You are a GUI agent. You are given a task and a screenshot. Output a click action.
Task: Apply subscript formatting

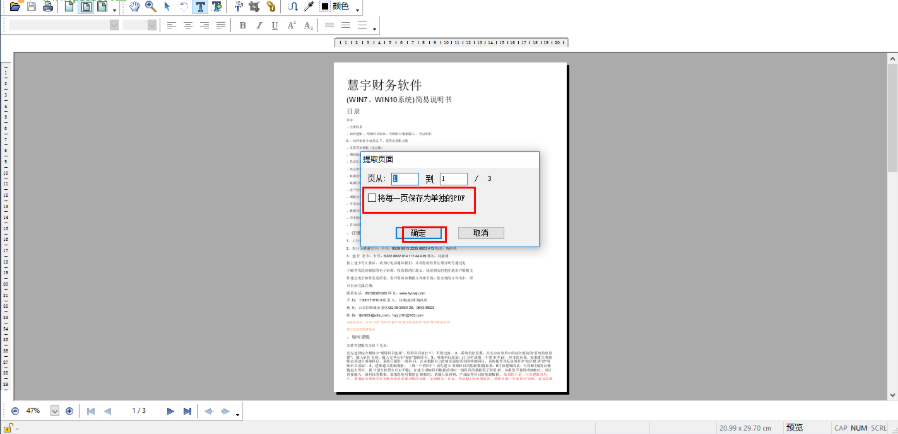click(308, 25)
